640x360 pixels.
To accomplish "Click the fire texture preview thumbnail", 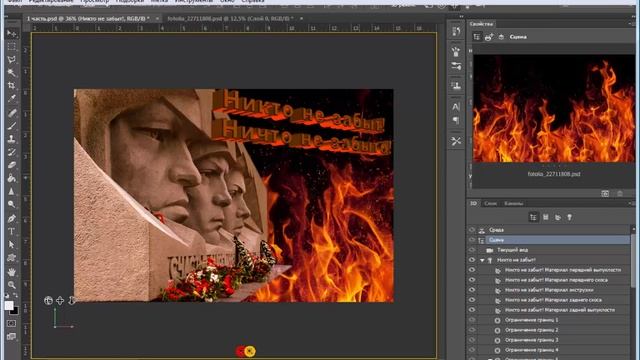I will pos(554,109).
